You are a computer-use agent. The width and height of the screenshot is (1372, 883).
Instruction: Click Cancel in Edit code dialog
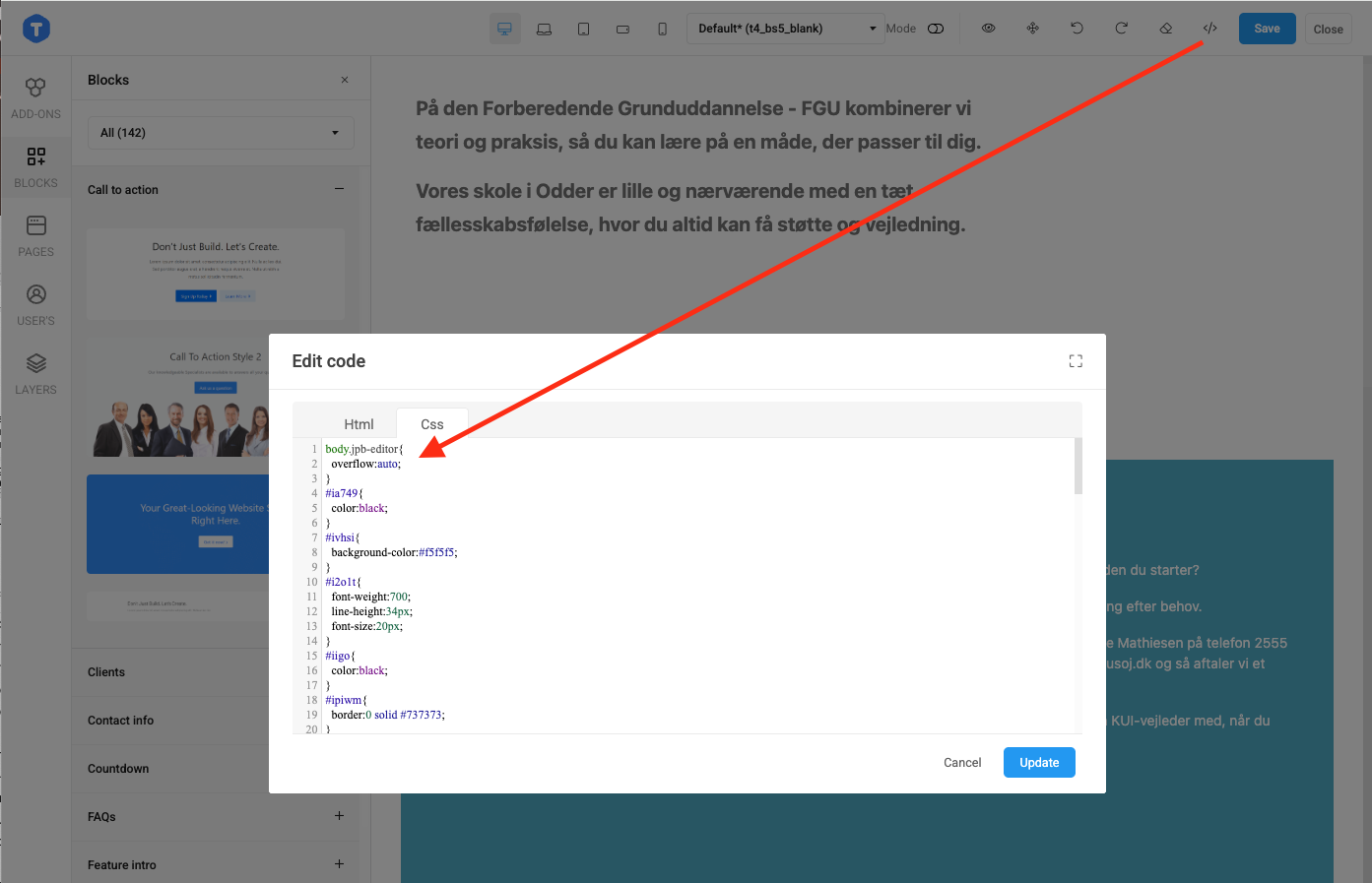click(962, 763)
